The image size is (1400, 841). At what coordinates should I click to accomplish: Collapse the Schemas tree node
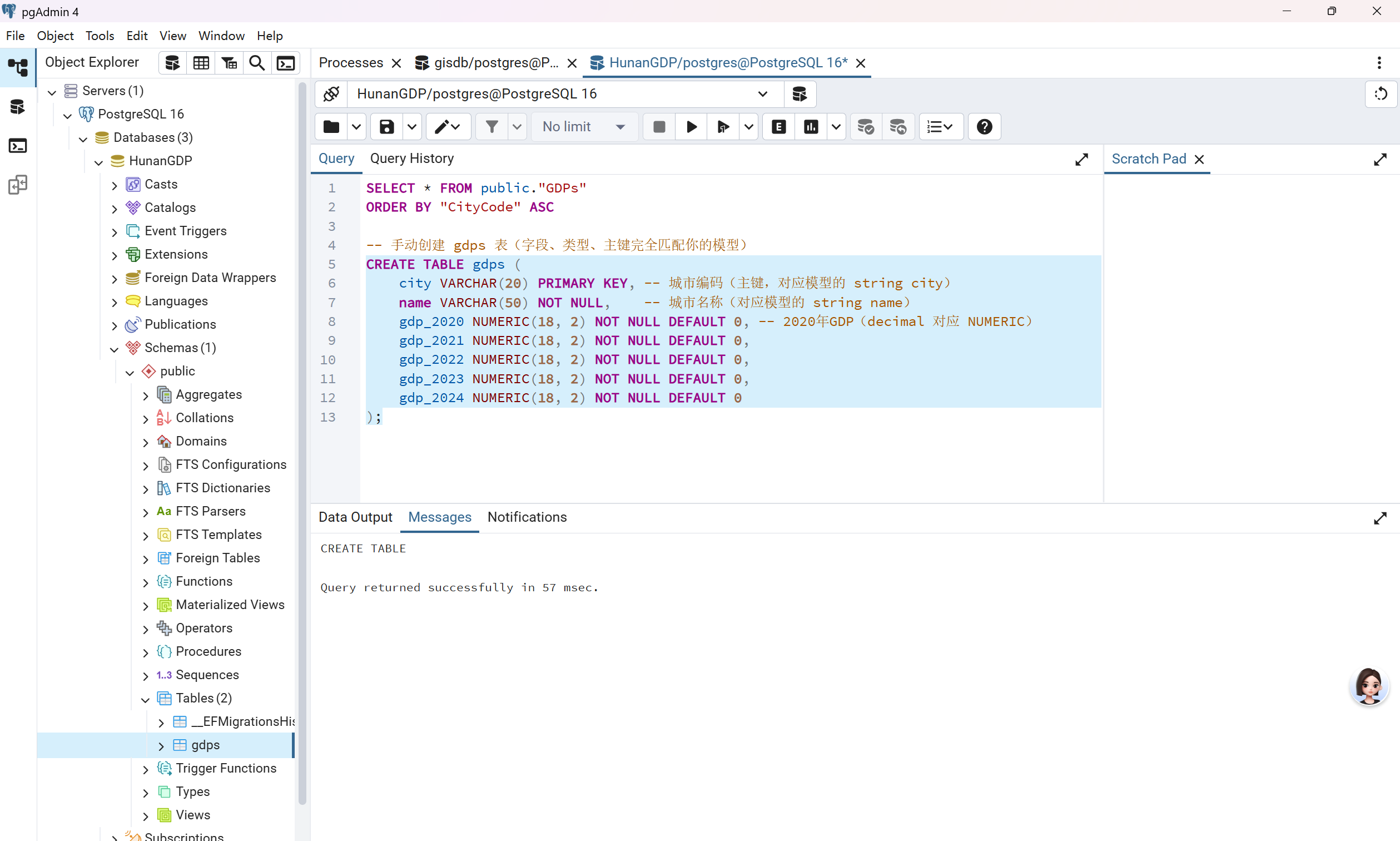tap(115, 348)
